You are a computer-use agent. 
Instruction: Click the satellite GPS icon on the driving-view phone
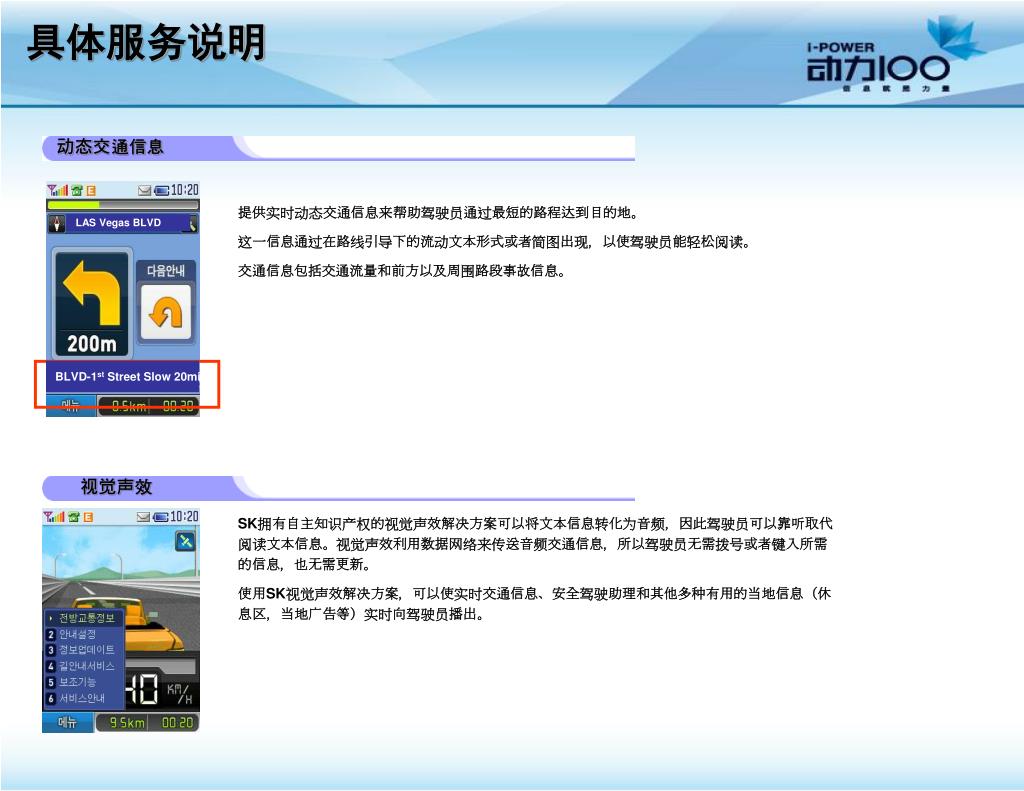(185, 541)
